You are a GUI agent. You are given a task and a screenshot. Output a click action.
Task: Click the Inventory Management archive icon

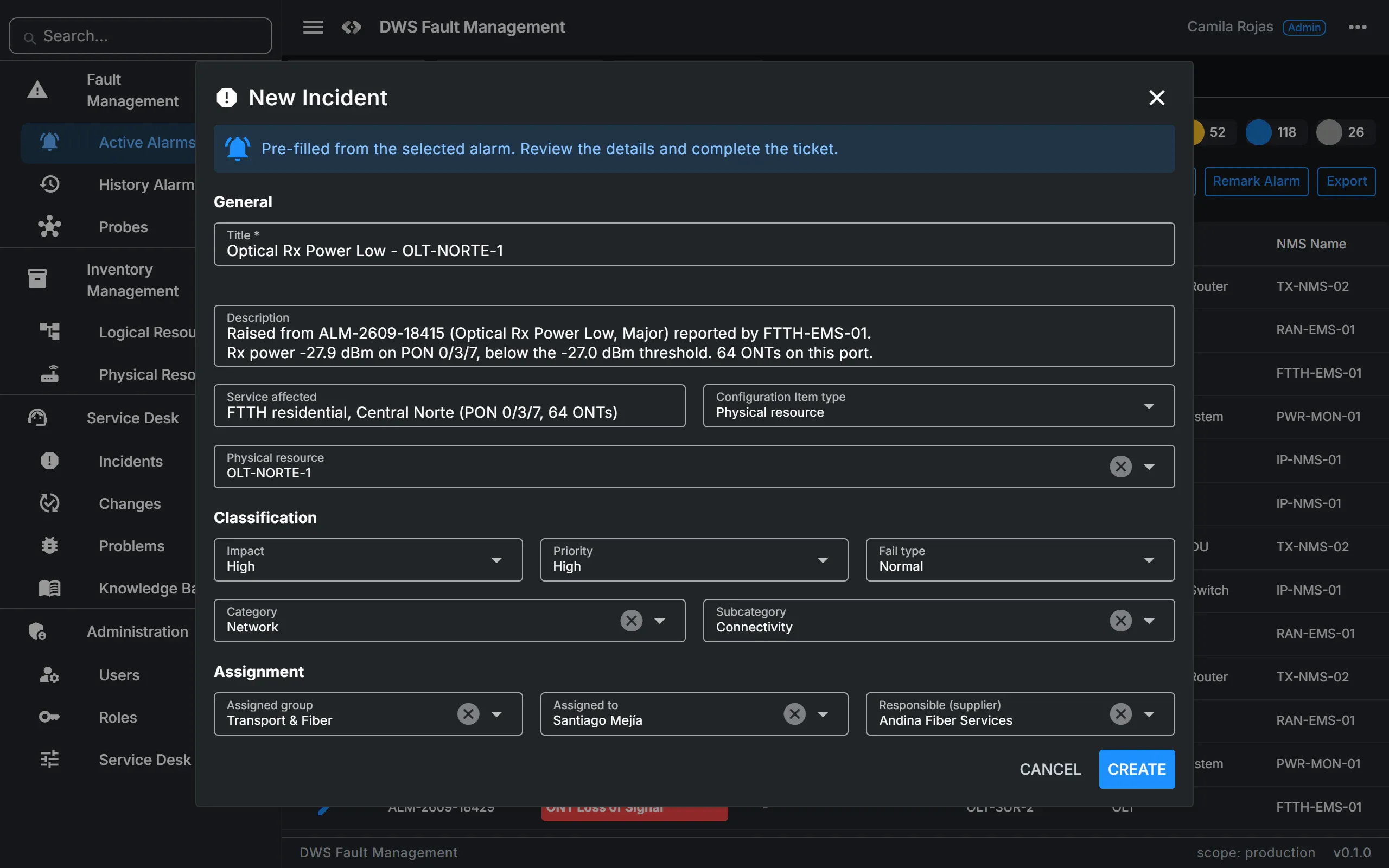(37, 279)
